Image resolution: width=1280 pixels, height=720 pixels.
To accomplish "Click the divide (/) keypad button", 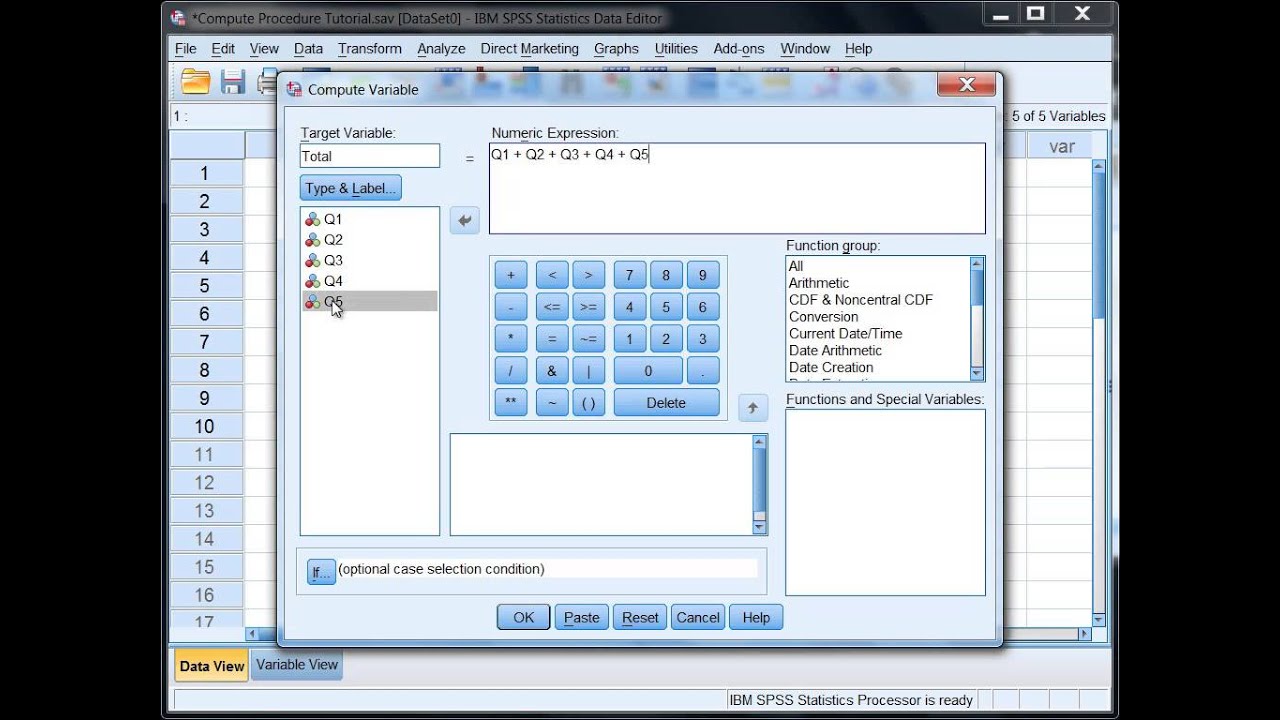I will pyautogui.click(x=511, y=371).
